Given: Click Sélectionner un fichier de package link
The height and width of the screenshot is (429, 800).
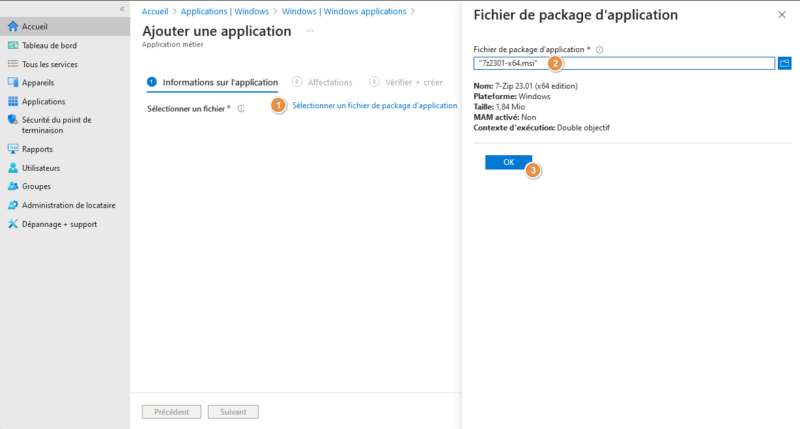Looking at the screenshot, I should coord(374,105).
